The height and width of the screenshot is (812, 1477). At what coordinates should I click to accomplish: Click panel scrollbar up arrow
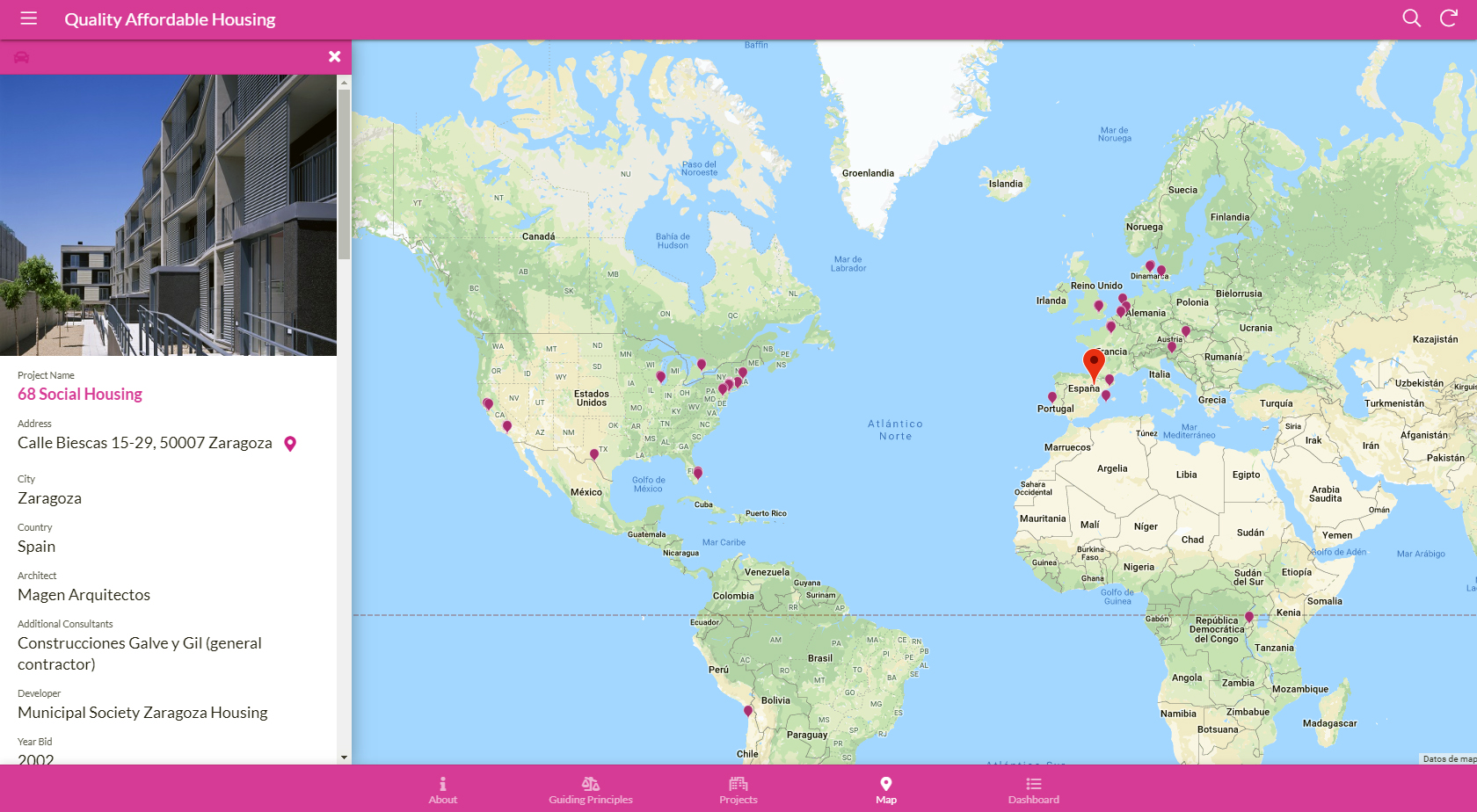(x=344, y=82)
